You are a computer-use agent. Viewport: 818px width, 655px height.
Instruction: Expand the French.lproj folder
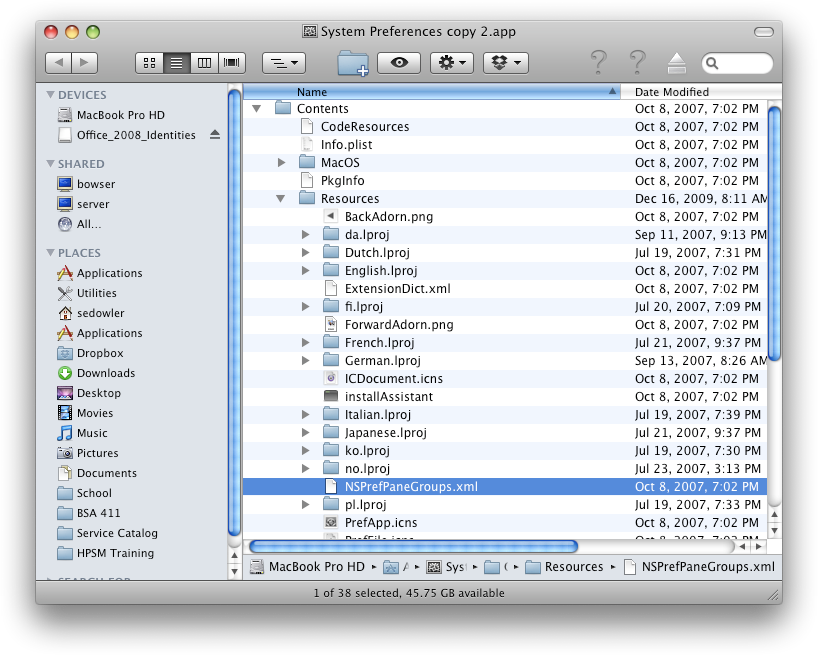pos(306,343)
